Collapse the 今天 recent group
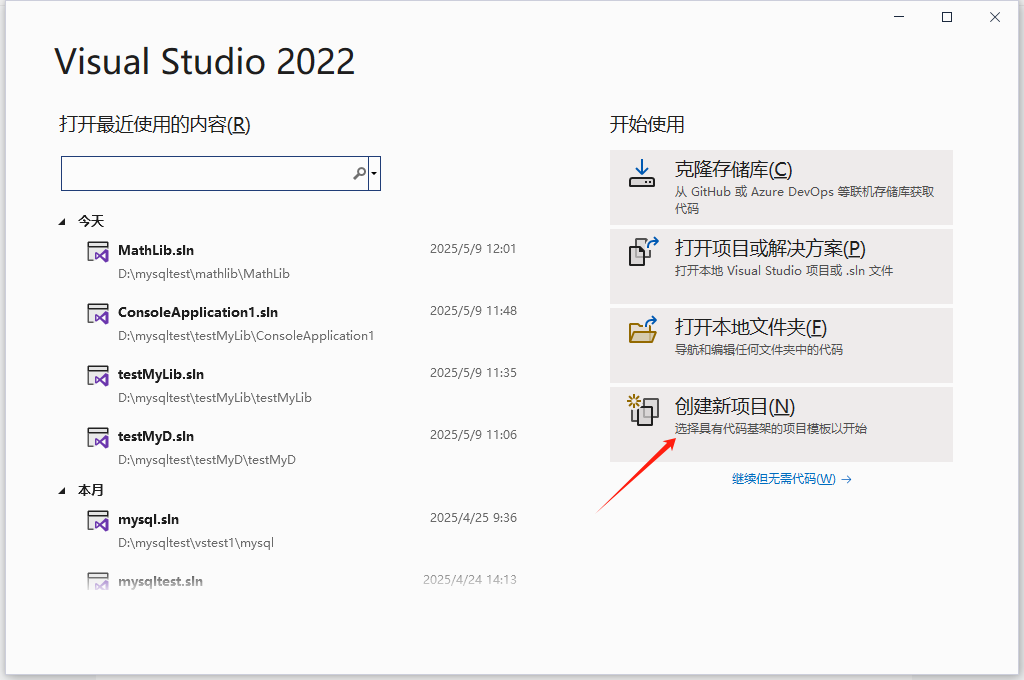The height and width of the screenshot is (680, 1024). click(63, 222)
